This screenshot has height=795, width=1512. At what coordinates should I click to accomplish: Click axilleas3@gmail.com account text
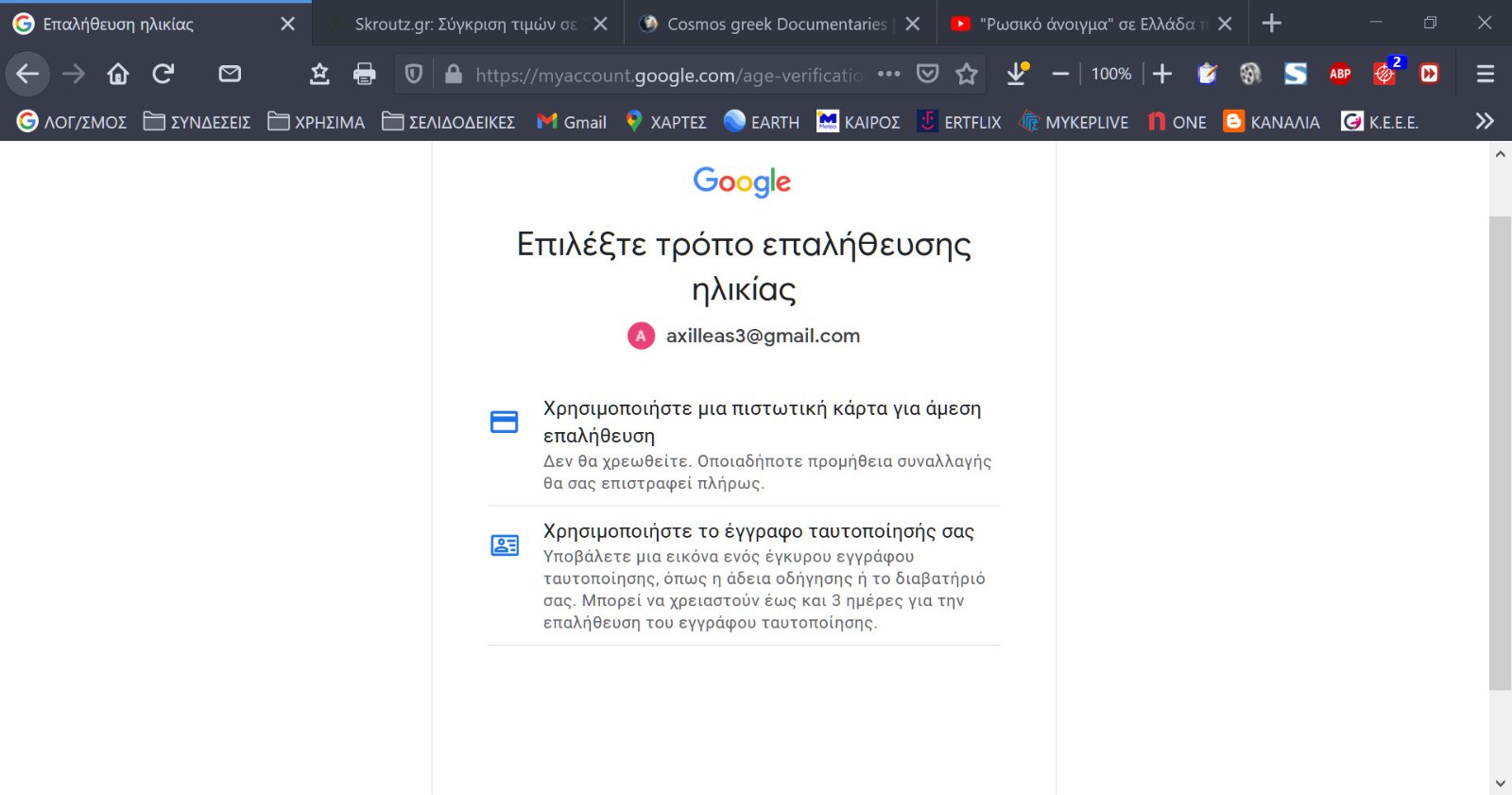[763, 336]
